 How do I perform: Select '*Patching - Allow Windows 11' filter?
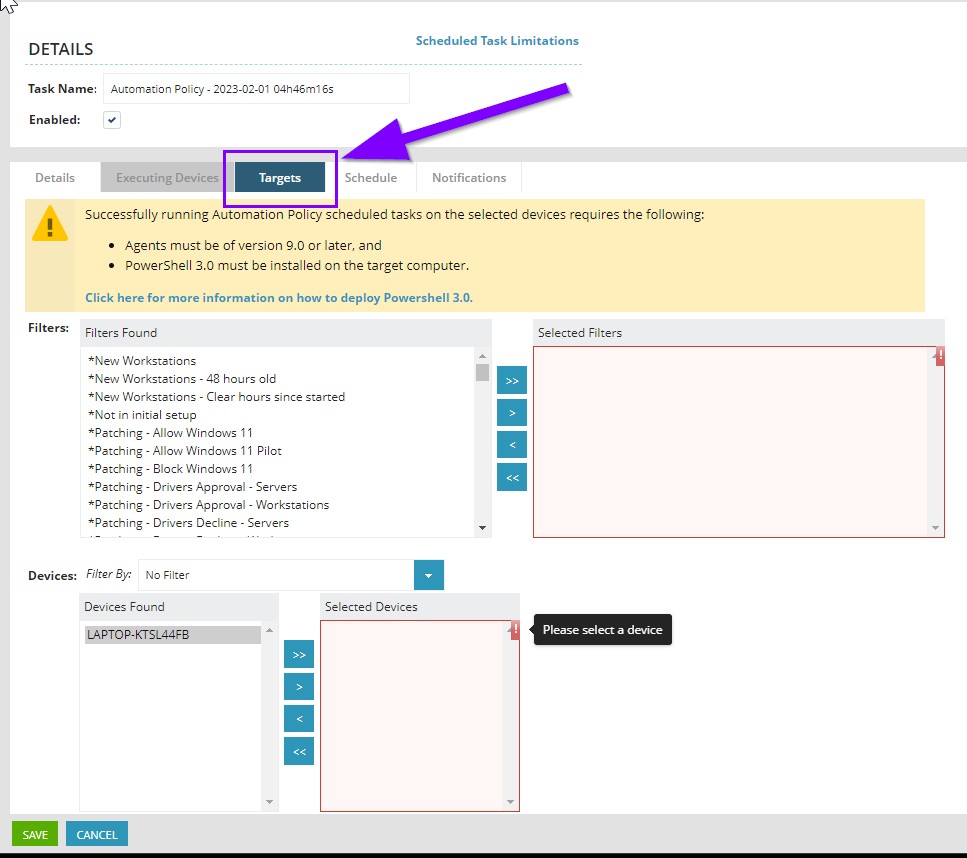(x=170, y=432)
